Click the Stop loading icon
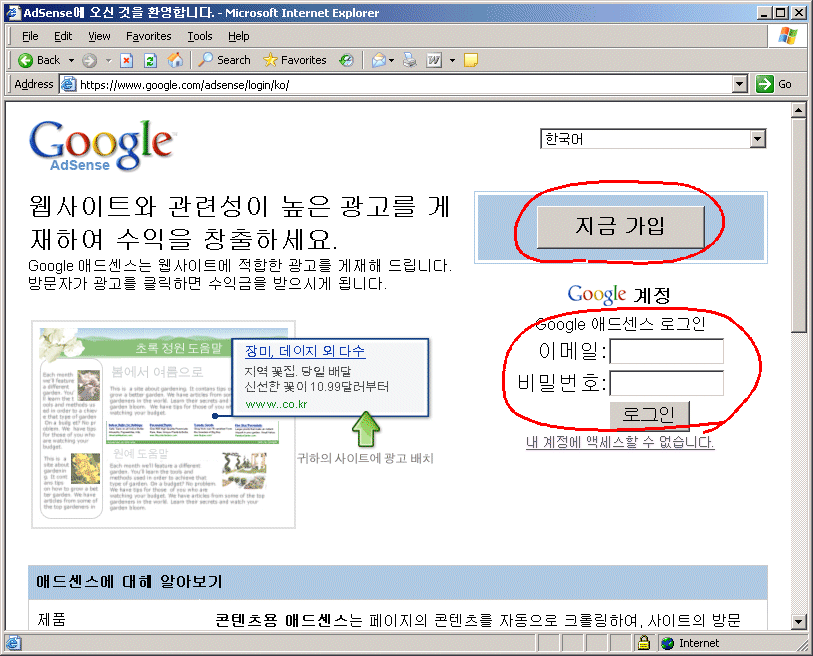813x656 pixels. pos(127,61)
